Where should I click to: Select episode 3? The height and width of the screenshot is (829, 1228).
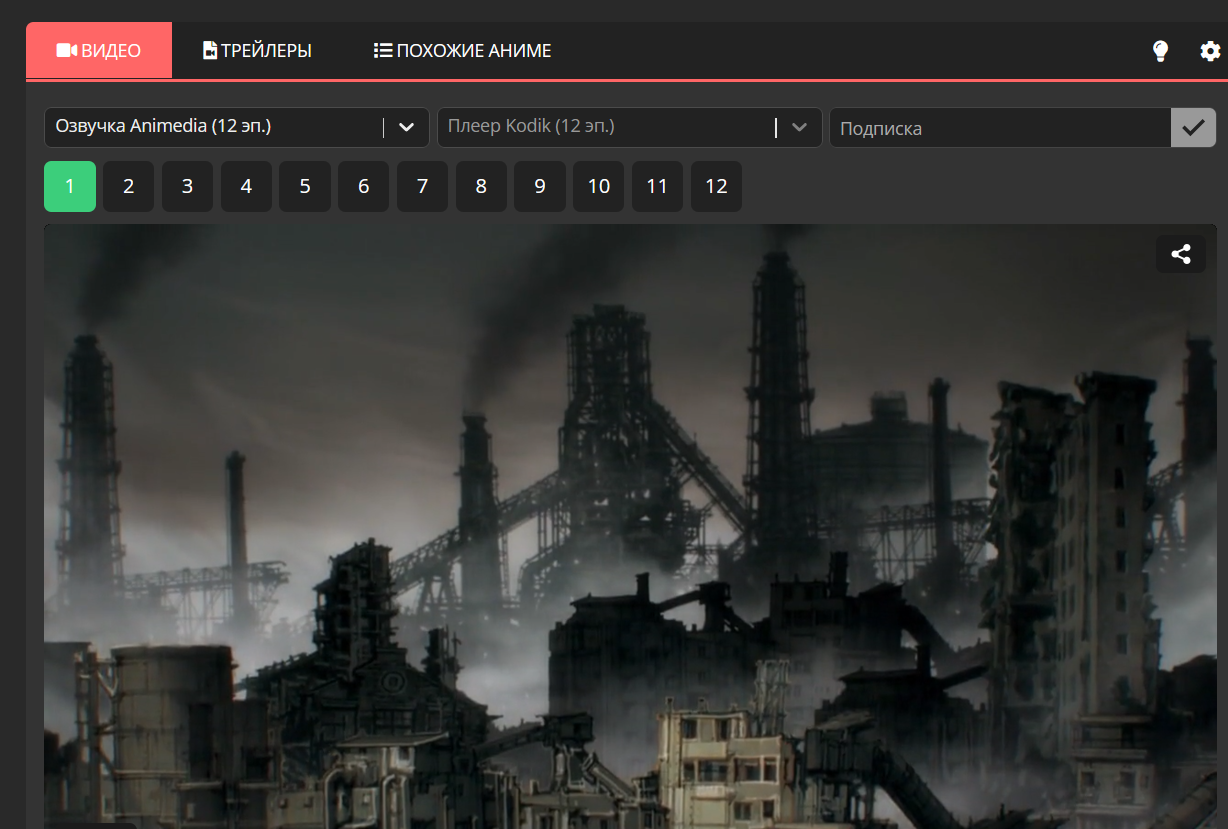(x=187, y=186)
